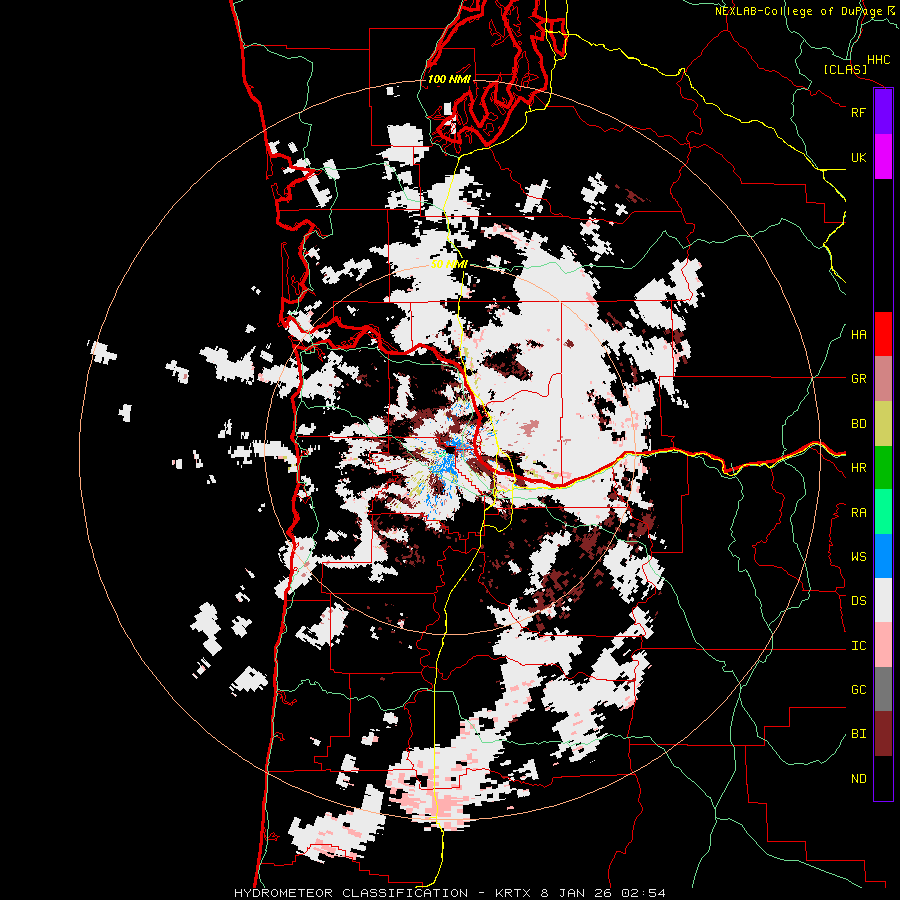Select the GR dusty-pink legend swatch

(x=883, y=378)
